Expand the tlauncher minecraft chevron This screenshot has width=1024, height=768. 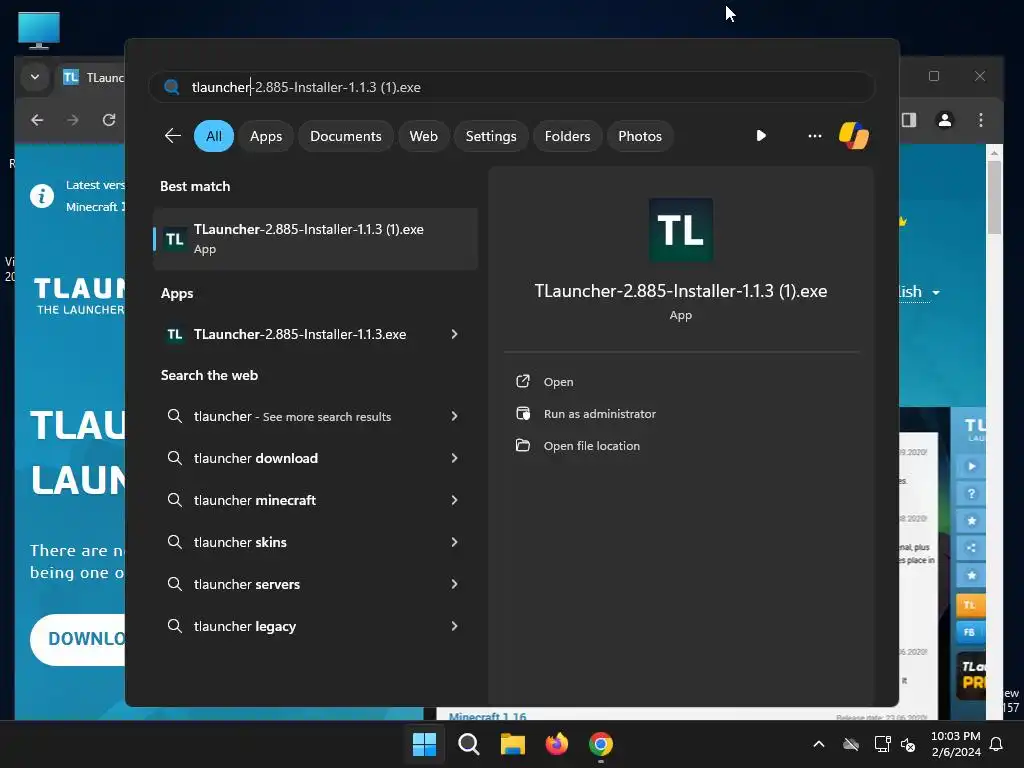455,500
